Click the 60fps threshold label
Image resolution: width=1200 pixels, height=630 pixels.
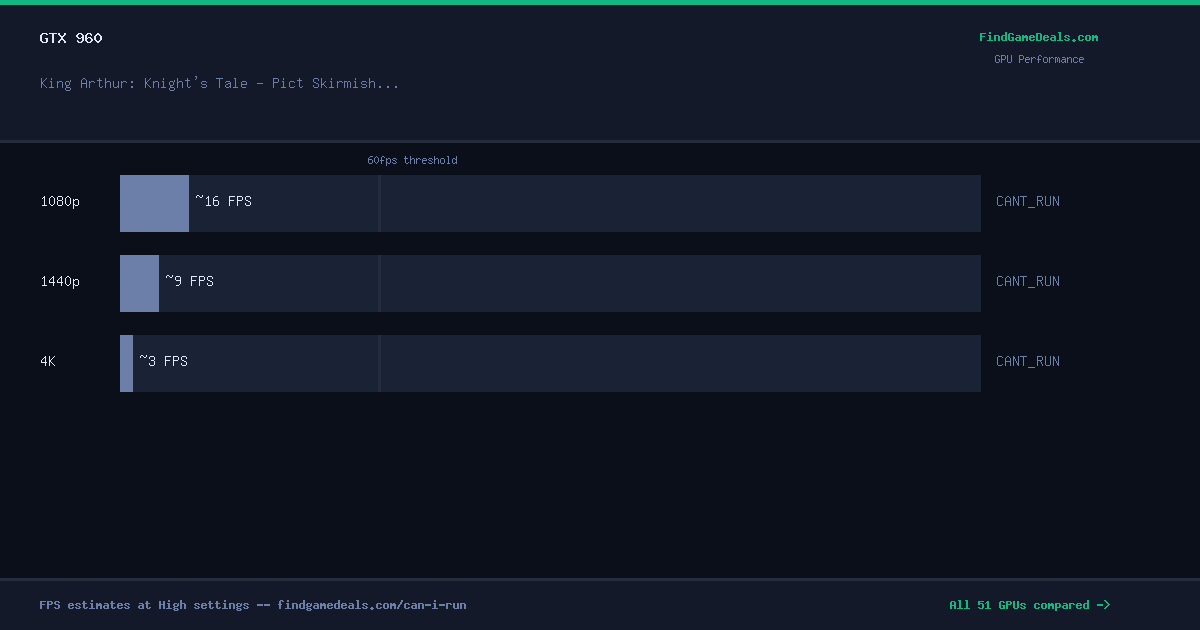pos(412,160)
